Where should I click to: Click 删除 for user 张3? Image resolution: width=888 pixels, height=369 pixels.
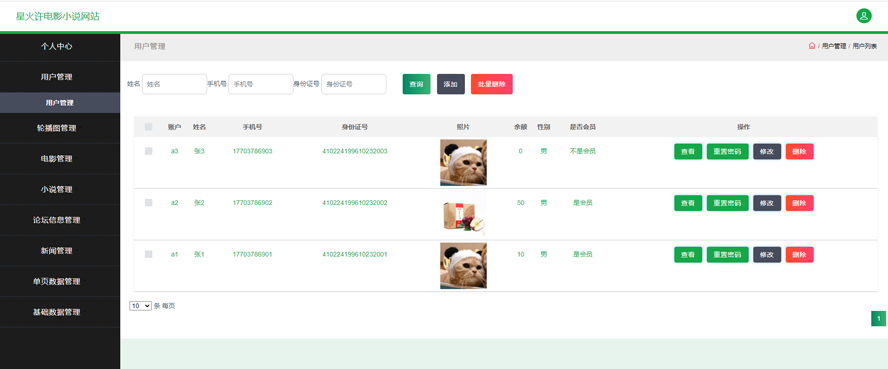pyautogui.click(x=800, y=152)
